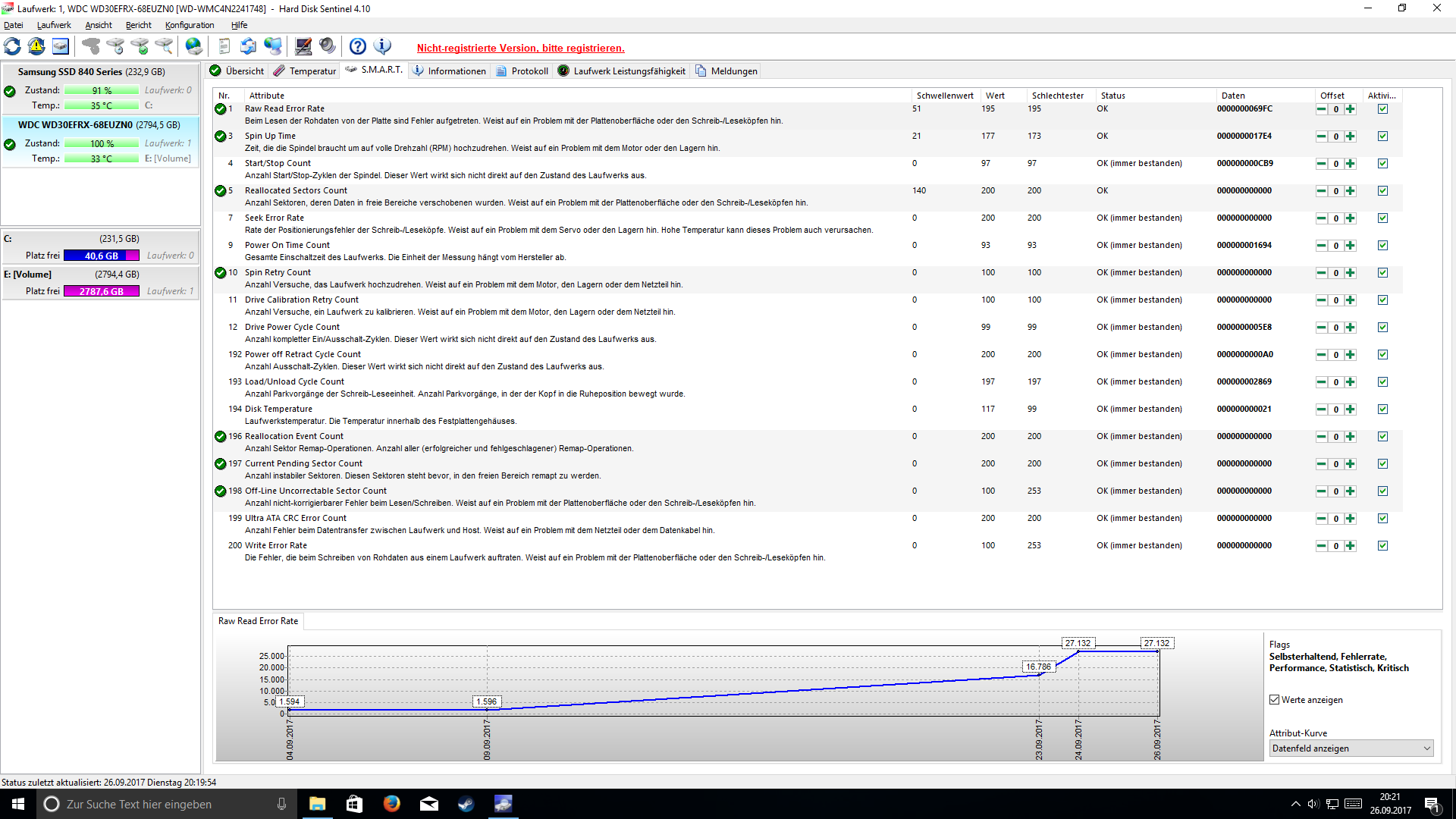This screenshot has width=1456, height=819.
Task: Uncheck Raw Read Error Rate active checkbox
Action: (1382, 109)
